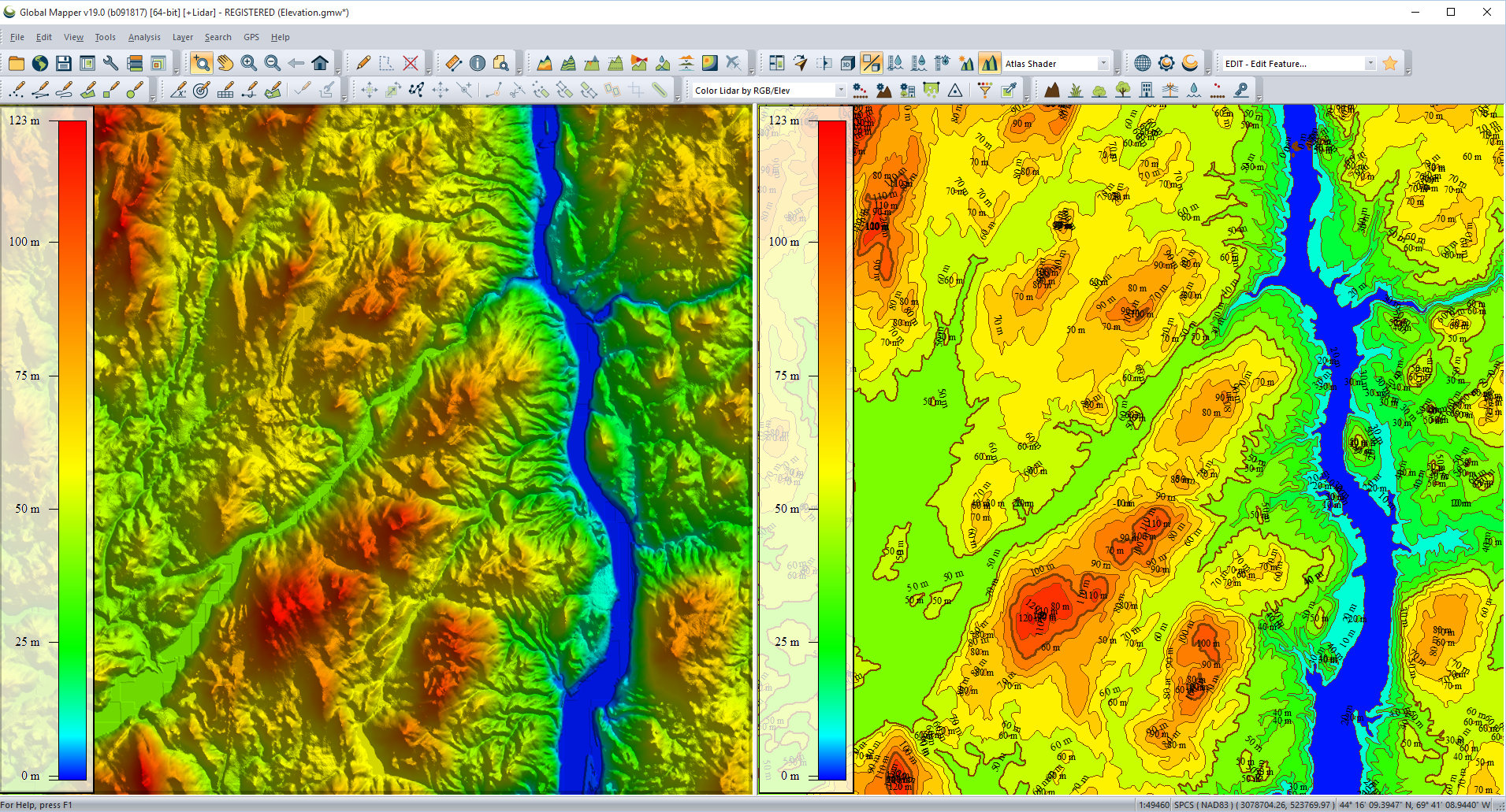Open the Edit menu
1506x812 pixels.
[44, 37]
